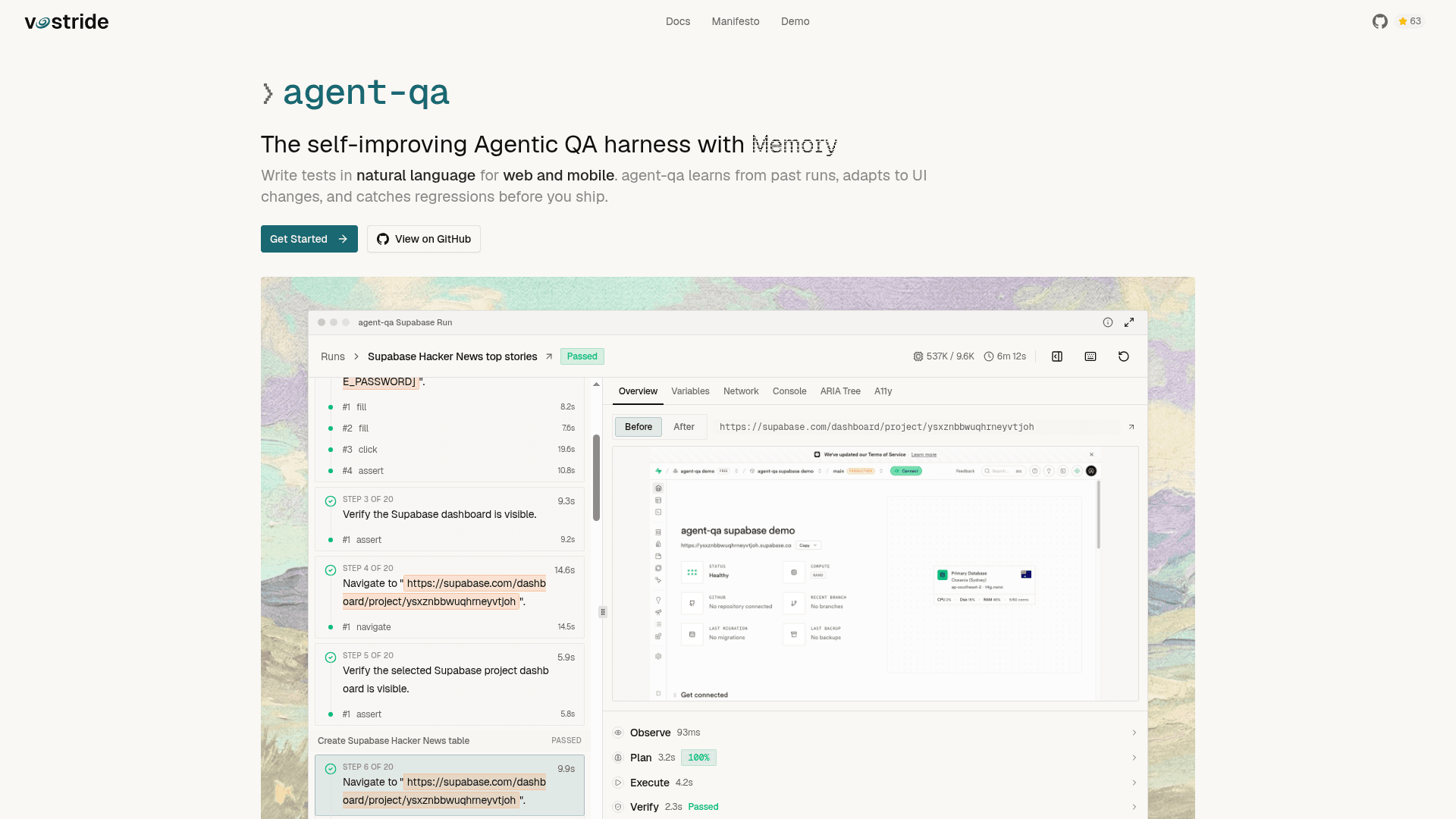Screen dimensions: 1456x819
Task: Click the token usage chip icon beside 537K / 9.6K
Action: [918, 356]
